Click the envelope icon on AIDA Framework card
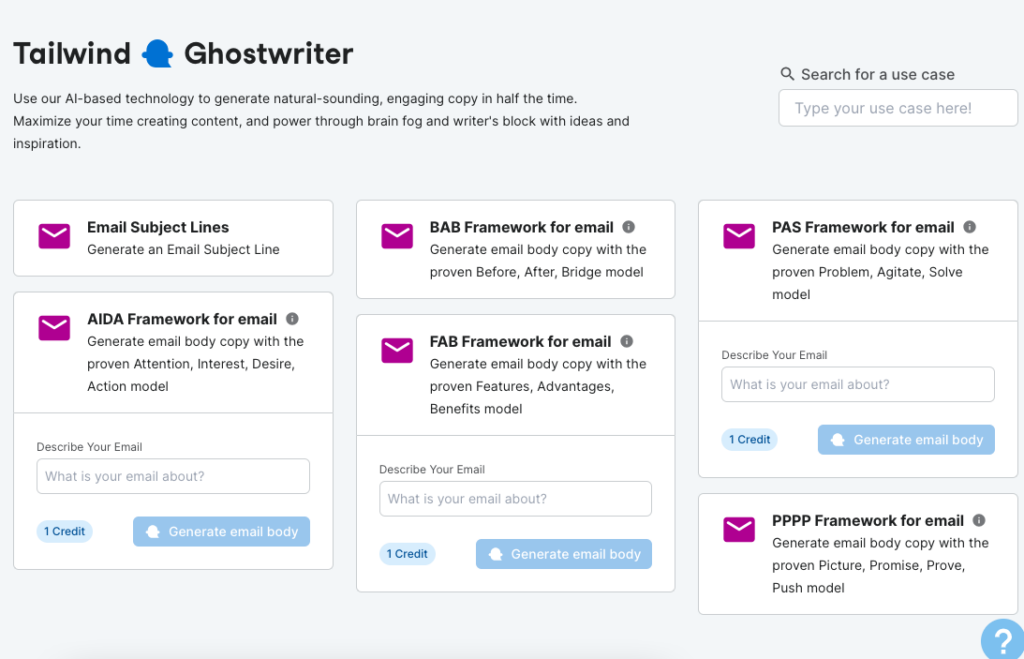This screenshot has height=659, width=1024. pos(54,328)
